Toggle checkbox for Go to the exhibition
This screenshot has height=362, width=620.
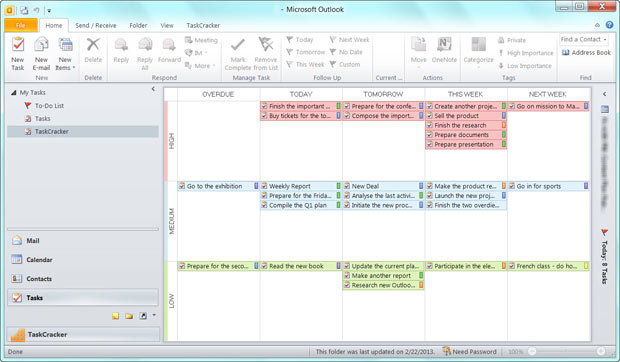click(182, 186)
